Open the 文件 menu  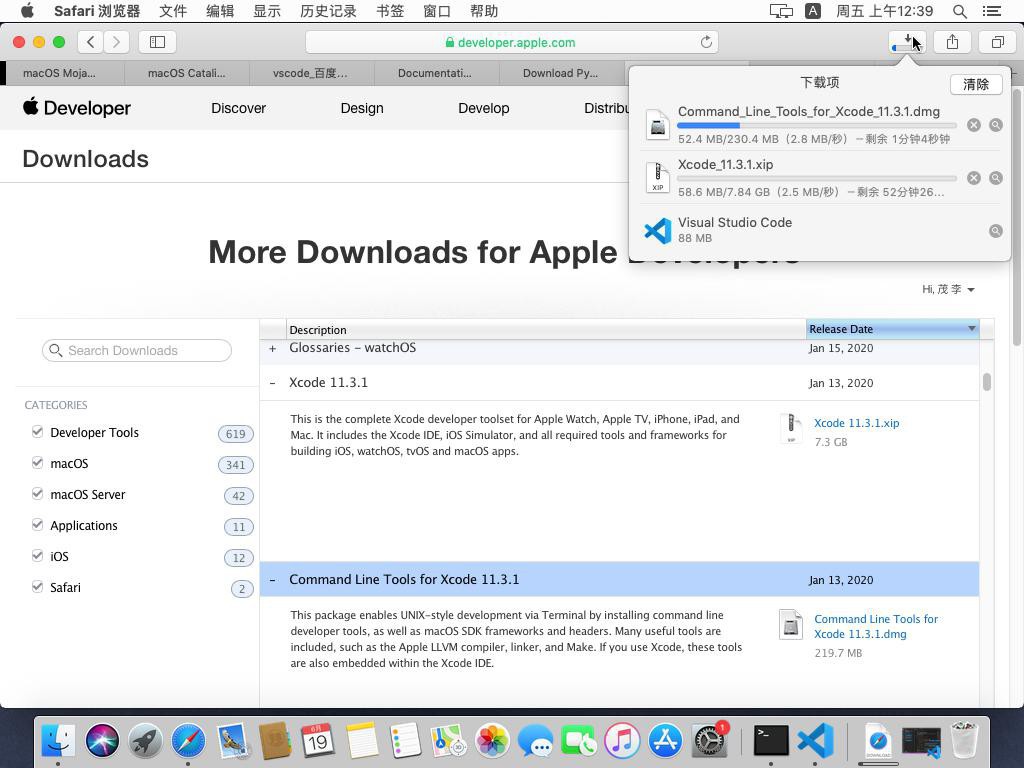(x=173, y=11)
